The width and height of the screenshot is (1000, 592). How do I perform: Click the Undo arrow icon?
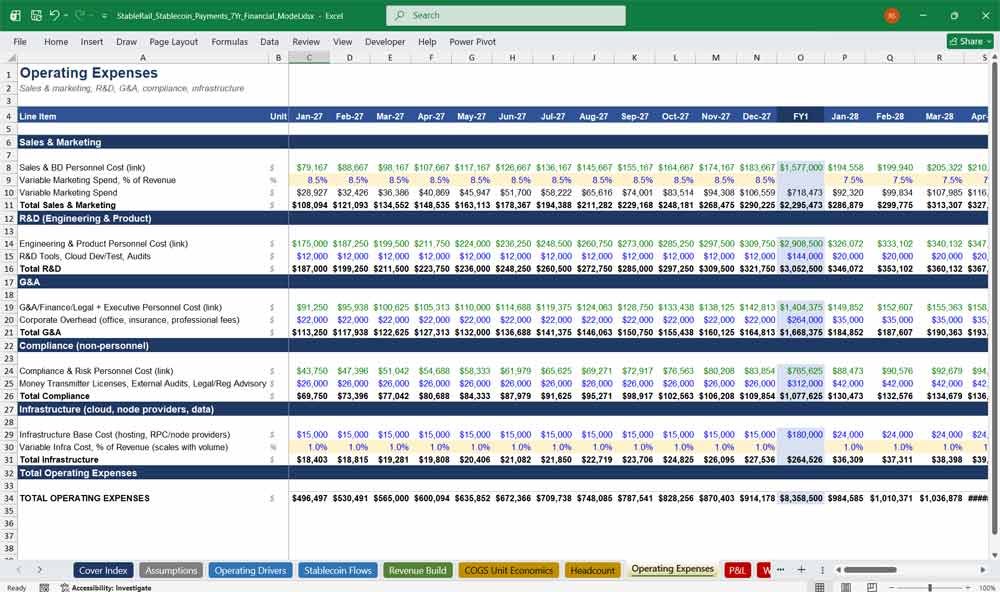pos(54,15)
